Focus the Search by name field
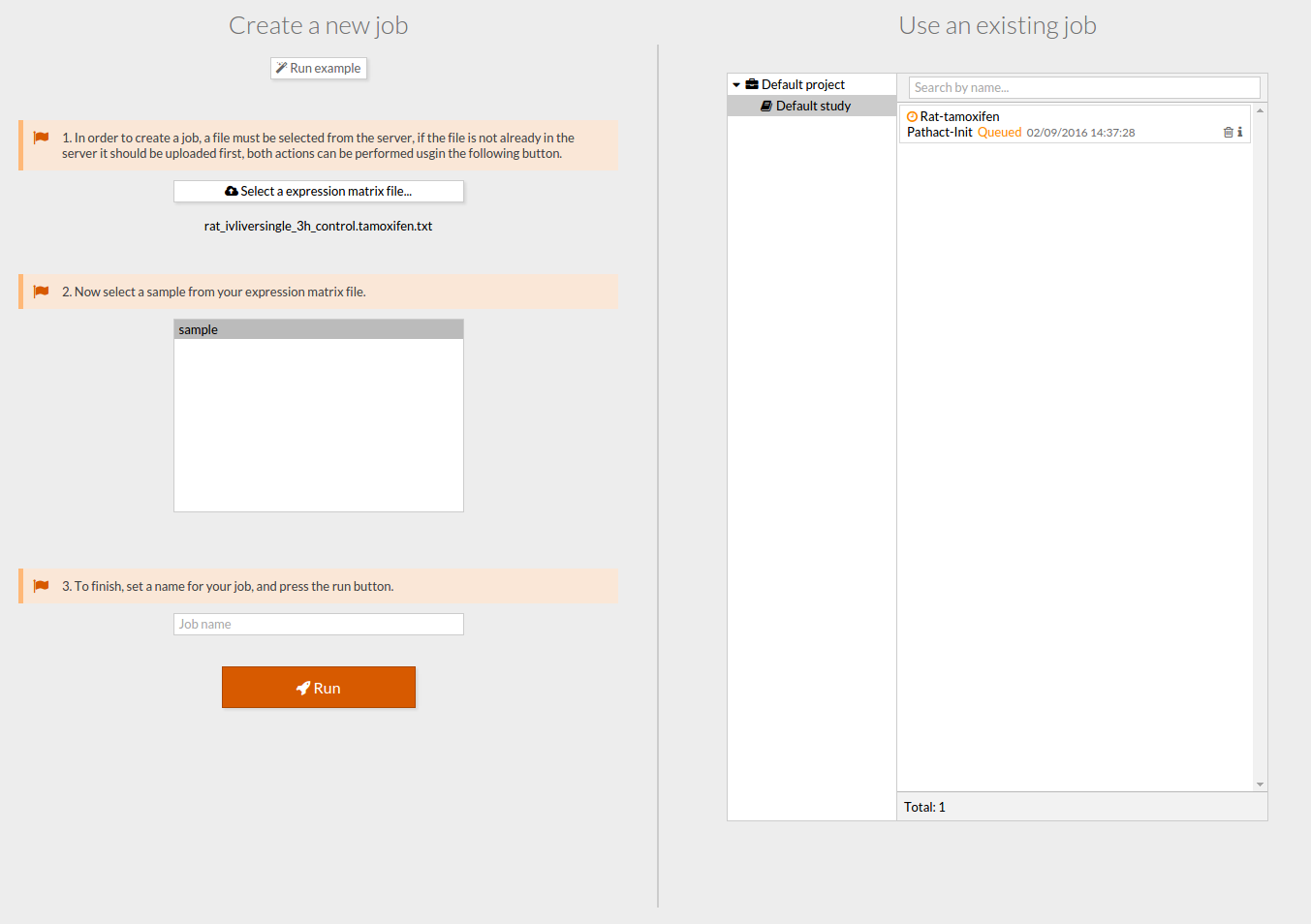1311x924 pixels. [x=1084, y=87]
